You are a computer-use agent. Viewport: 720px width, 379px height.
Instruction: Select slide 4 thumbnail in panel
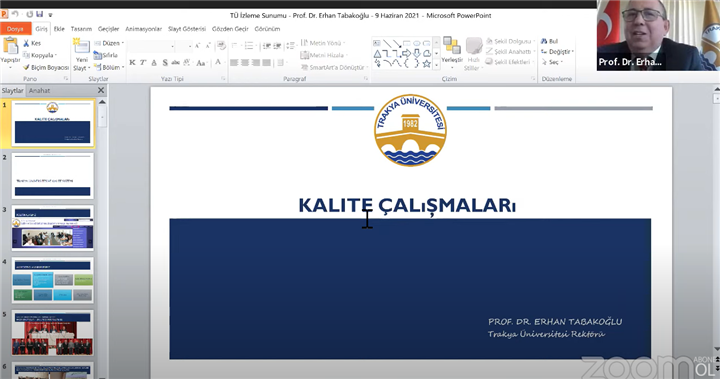[52, 280]
